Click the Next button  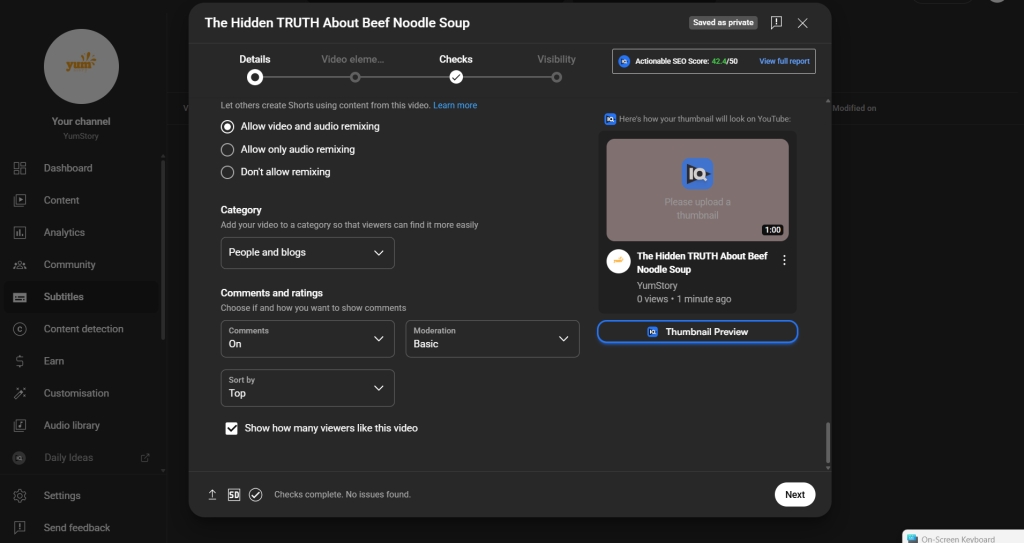coord(794,495)
